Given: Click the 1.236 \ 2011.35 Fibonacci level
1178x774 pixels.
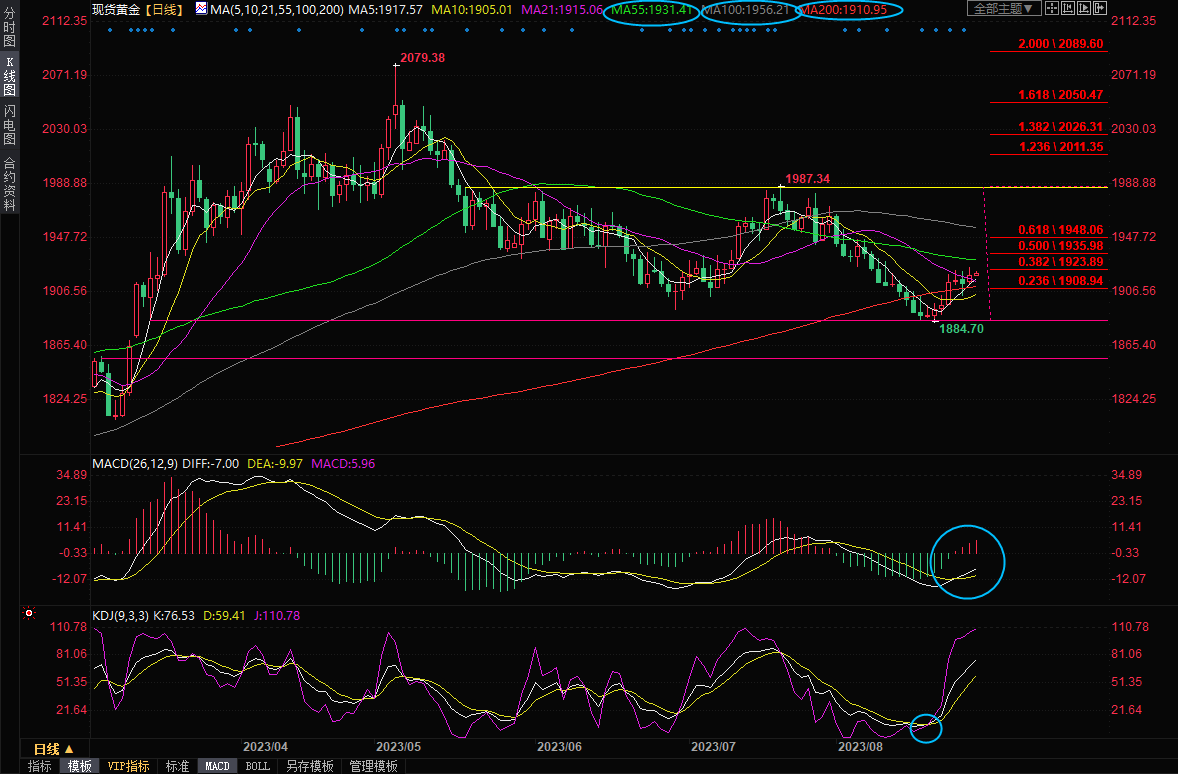Looking at the screenshot, I should coord(1060,147).
